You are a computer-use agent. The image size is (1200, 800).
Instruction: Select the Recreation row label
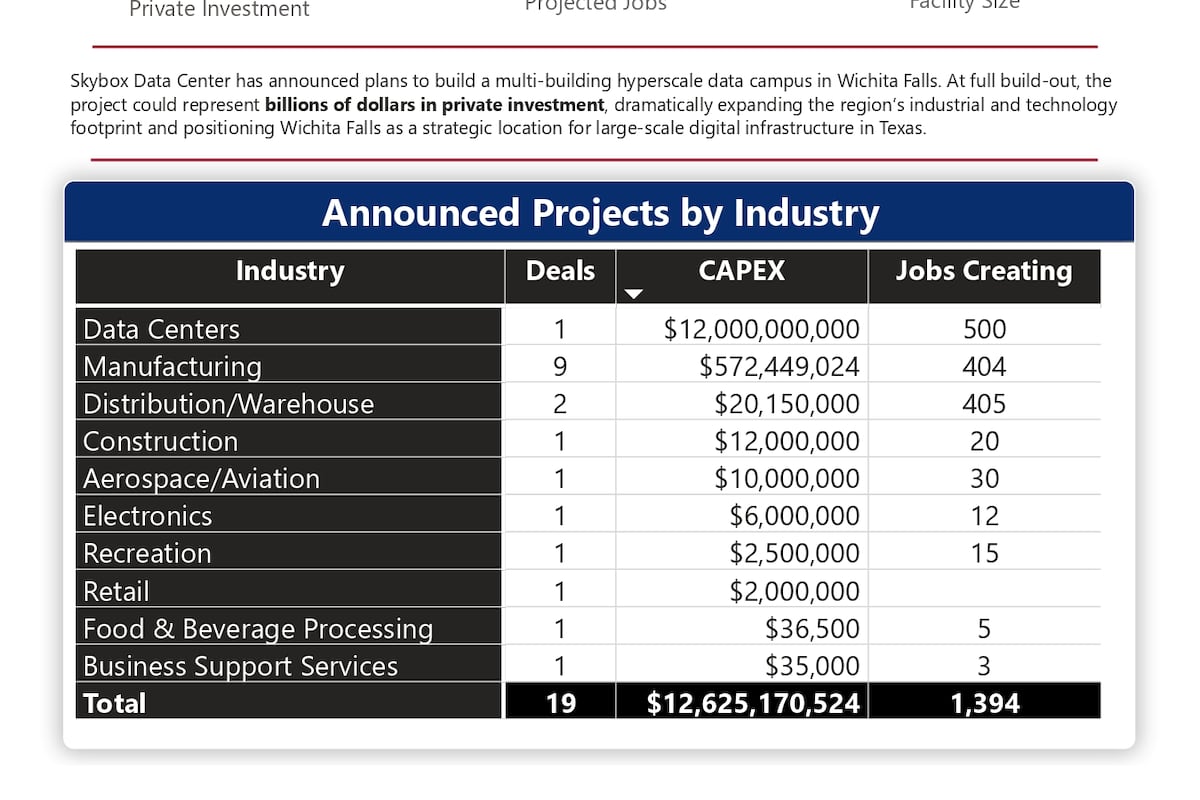[x=147, y=554]
